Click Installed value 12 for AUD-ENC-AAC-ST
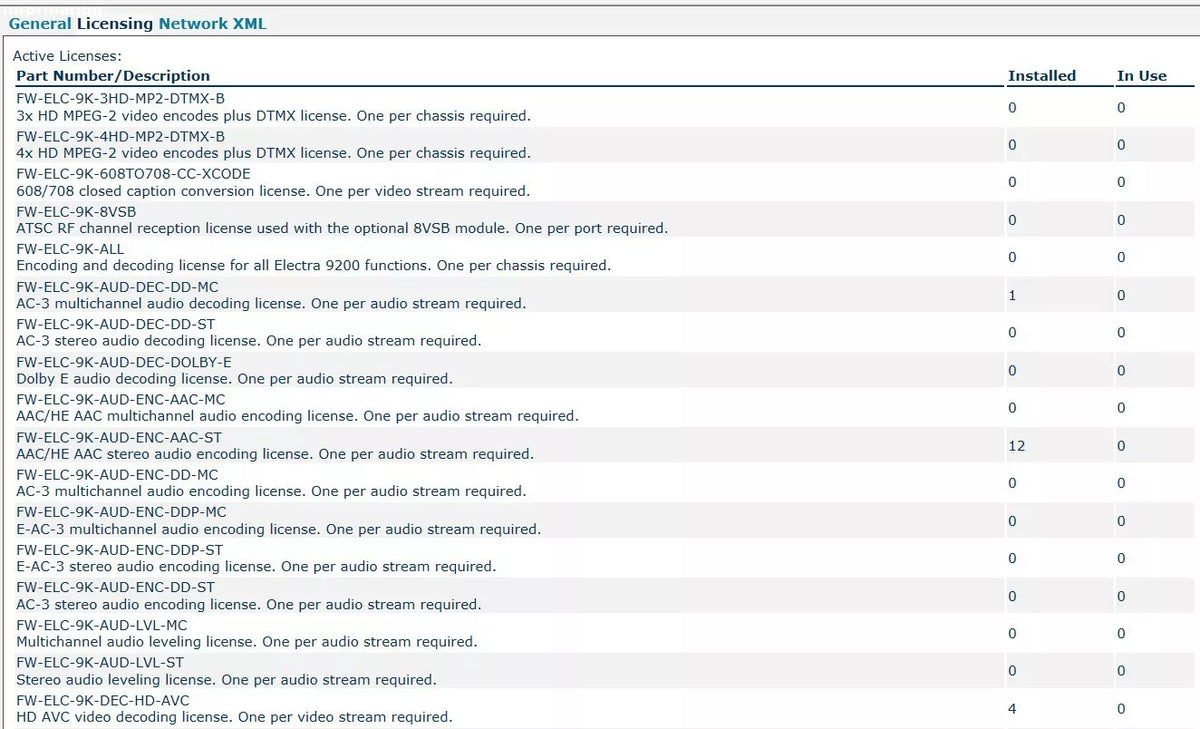1200x729 pixels. (1016, 446)
